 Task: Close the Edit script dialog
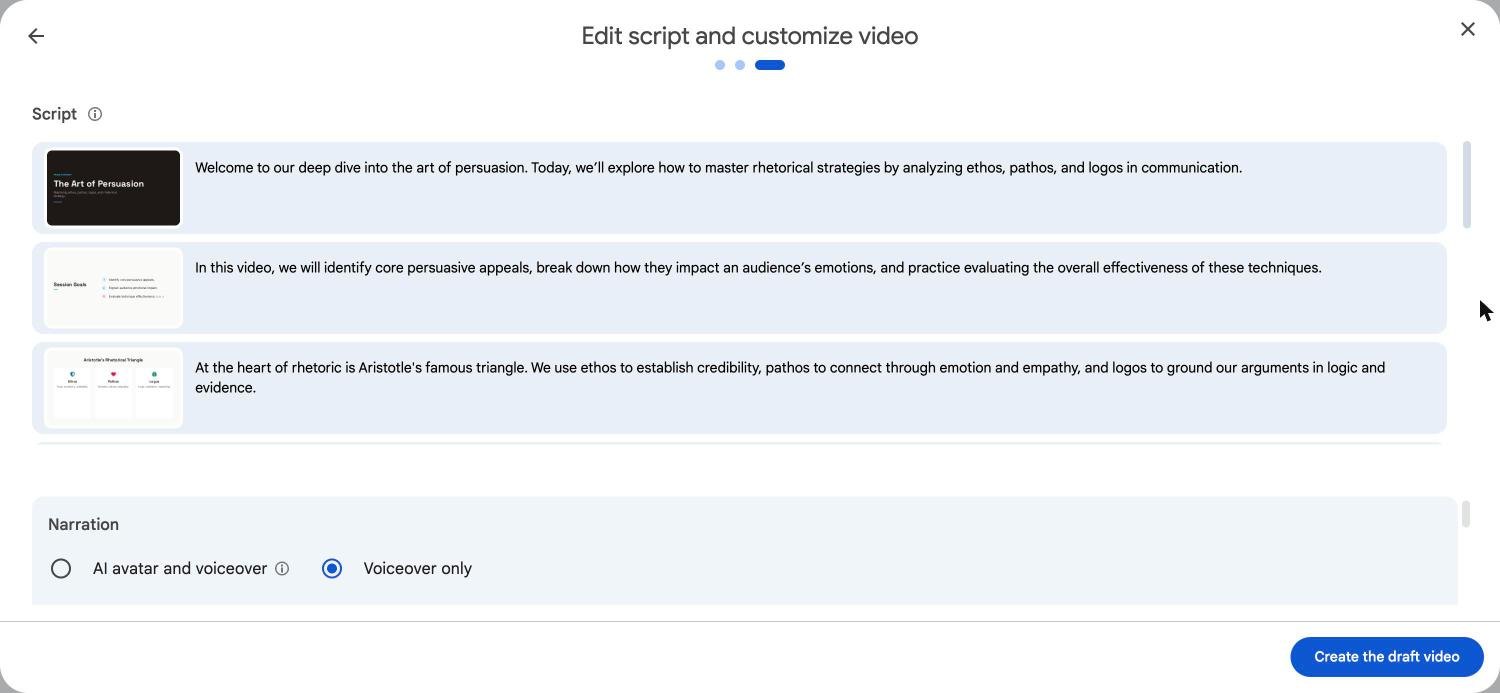pos(1467,30)
